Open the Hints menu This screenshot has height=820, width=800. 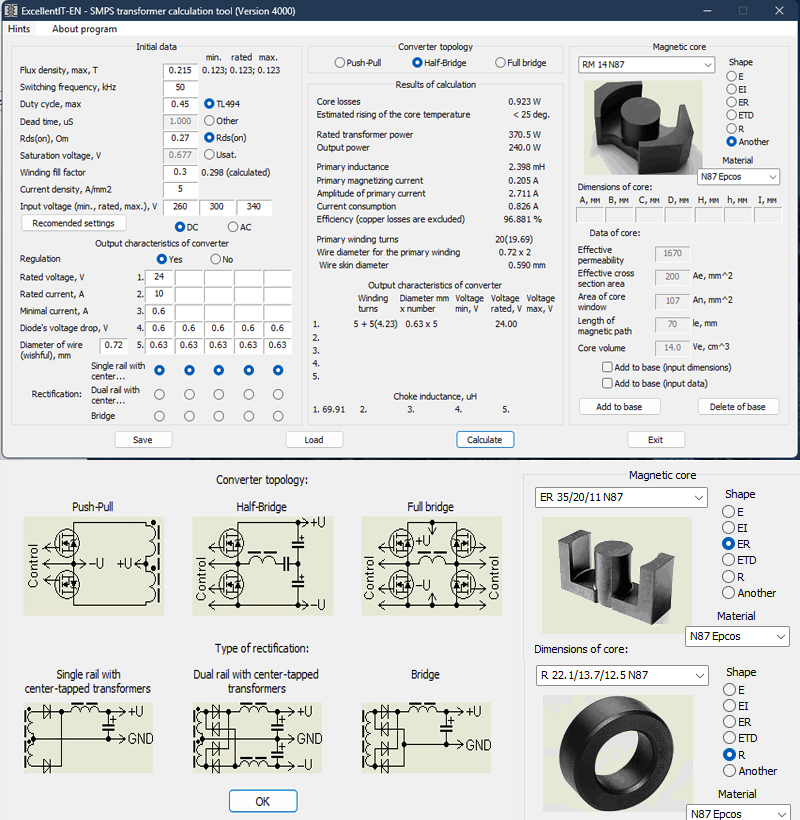pyautogui.click(x=19, y=29)
